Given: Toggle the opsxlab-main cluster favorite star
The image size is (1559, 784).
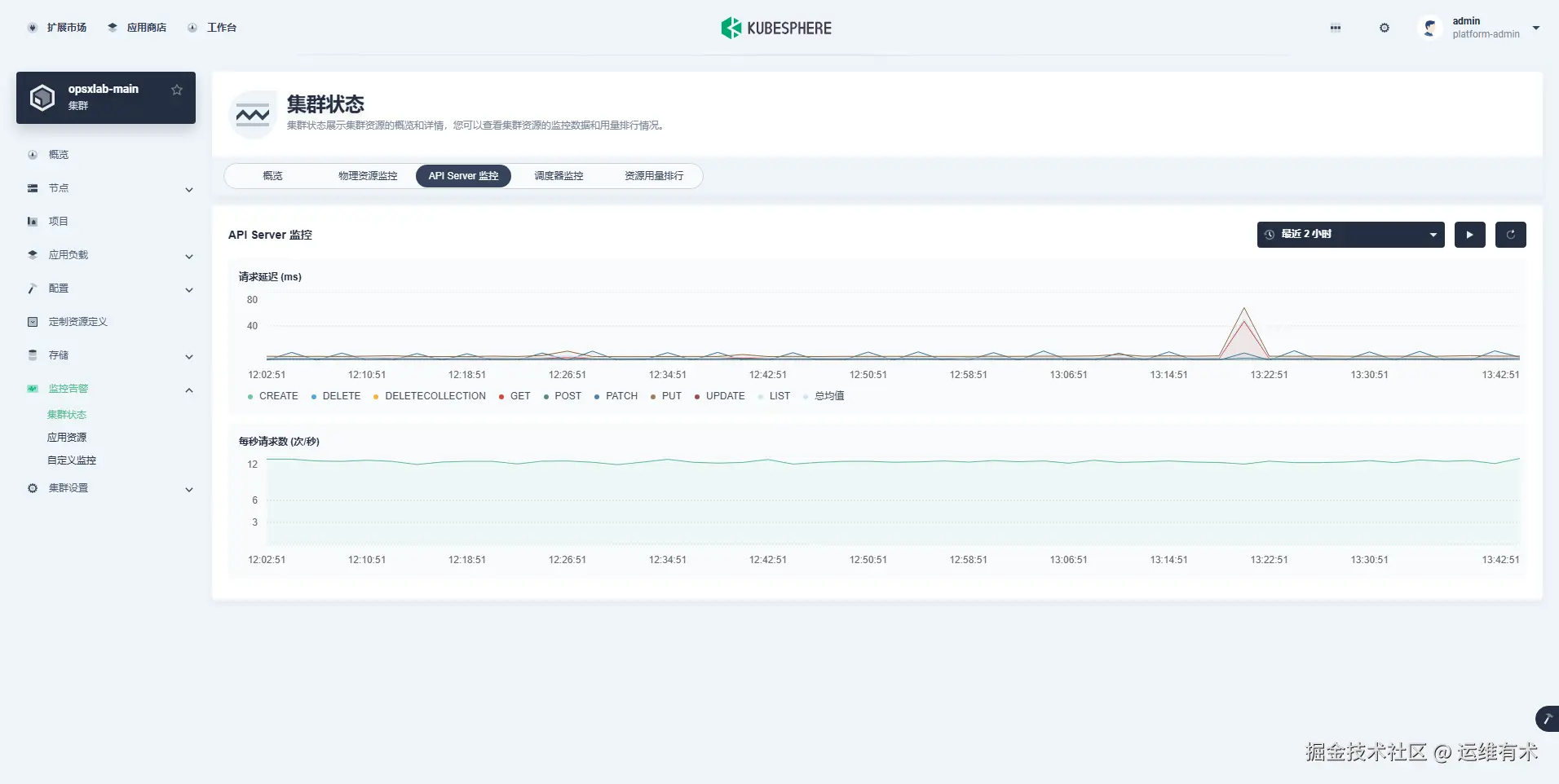Looking at the screenshot, I should click(176, 90).
